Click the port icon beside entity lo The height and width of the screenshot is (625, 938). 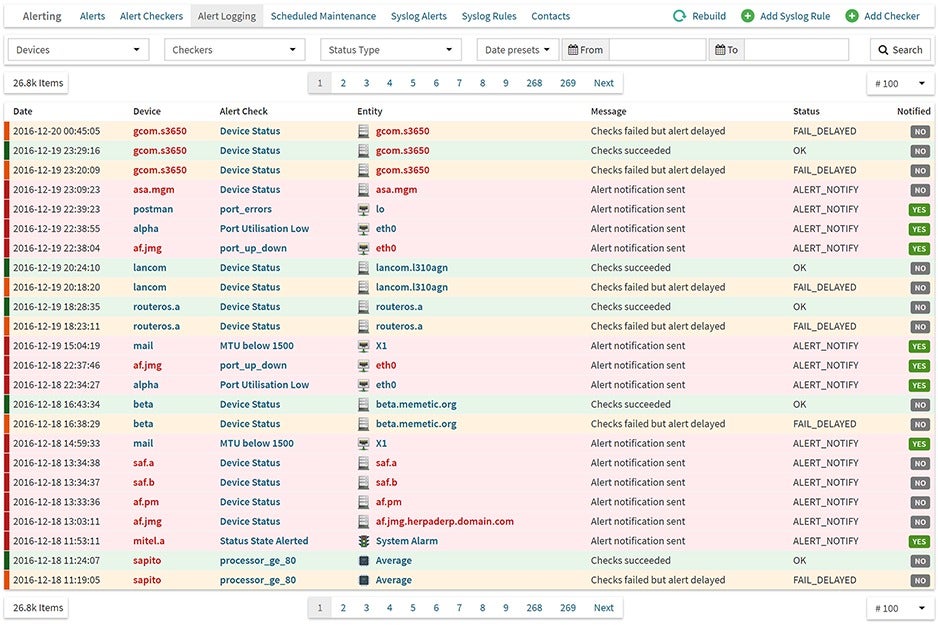[363, 209]
